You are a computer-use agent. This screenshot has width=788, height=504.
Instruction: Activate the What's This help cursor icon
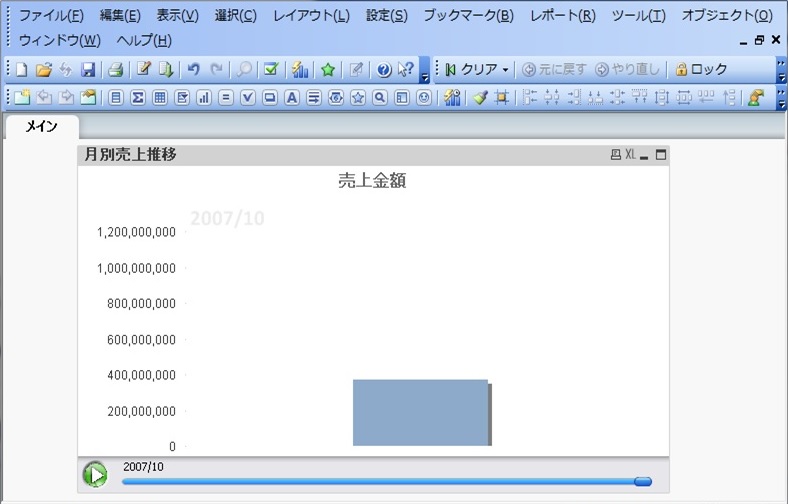406,69
